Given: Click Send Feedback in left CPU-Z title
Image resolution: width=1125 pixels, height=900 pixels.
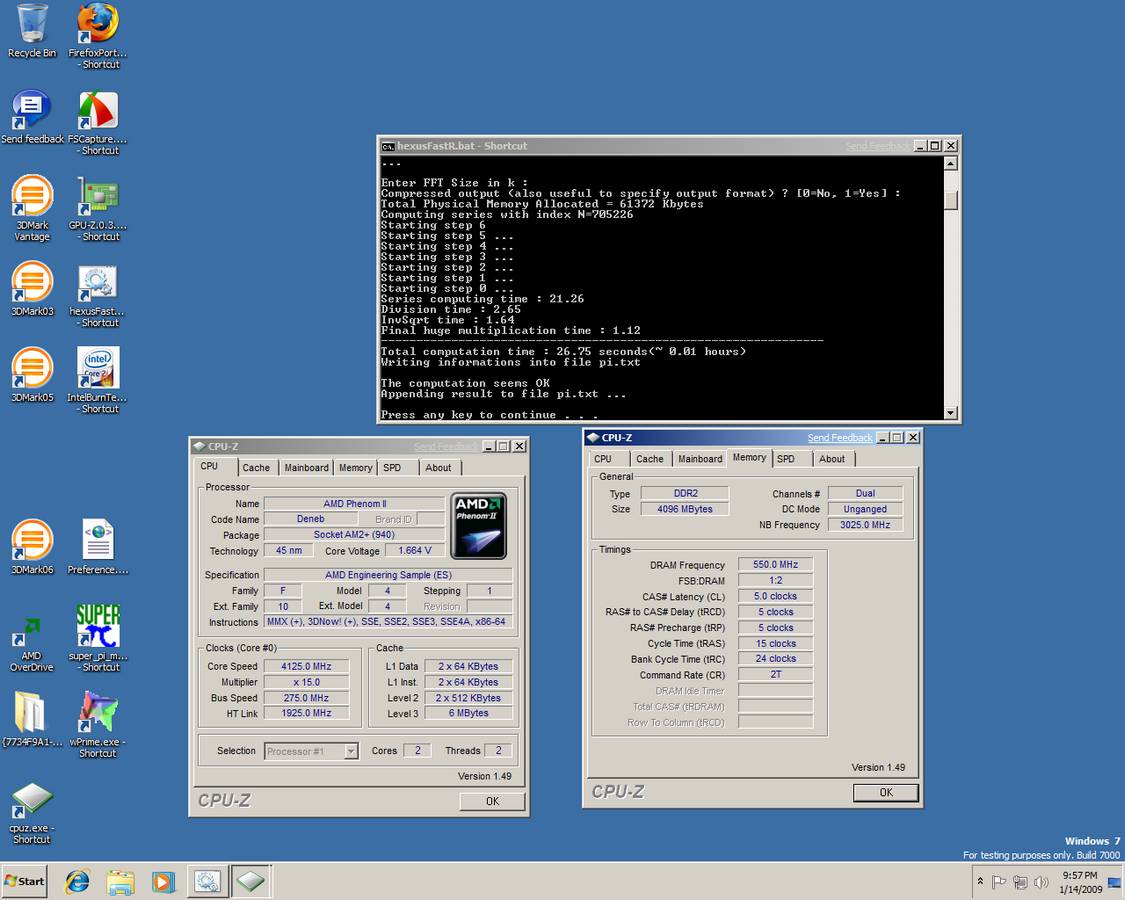Looking at the screenshot, I should tap(445, 446).
